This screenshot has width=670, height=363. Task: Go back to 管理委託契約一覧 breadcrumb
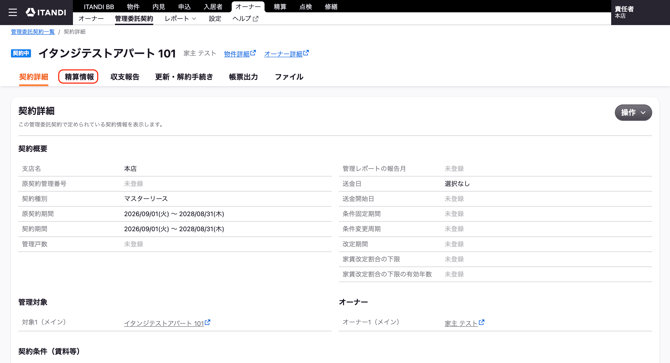pos(32,32)
